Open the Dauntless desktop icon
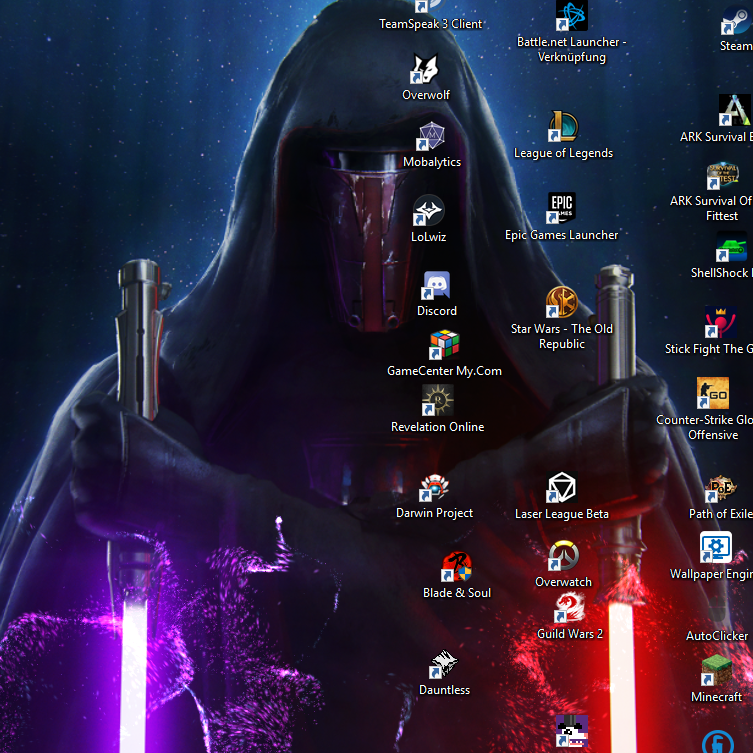 coord(444,664)
